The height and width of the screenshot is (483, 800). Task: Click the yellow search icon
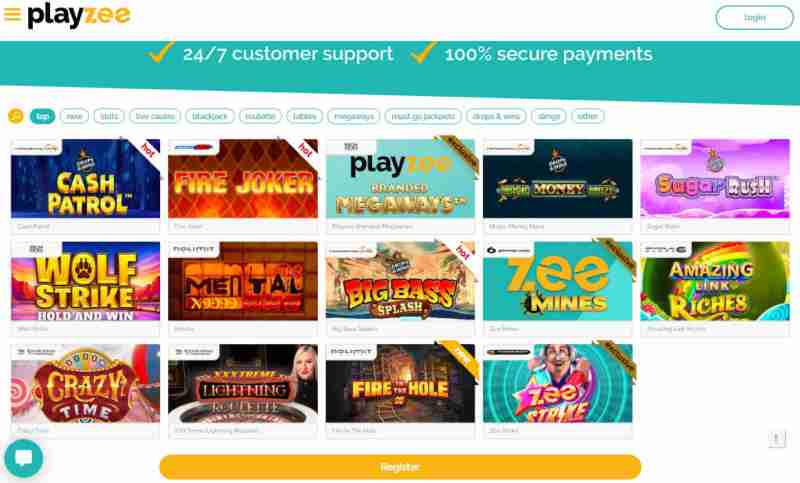(x=16, y=116)
